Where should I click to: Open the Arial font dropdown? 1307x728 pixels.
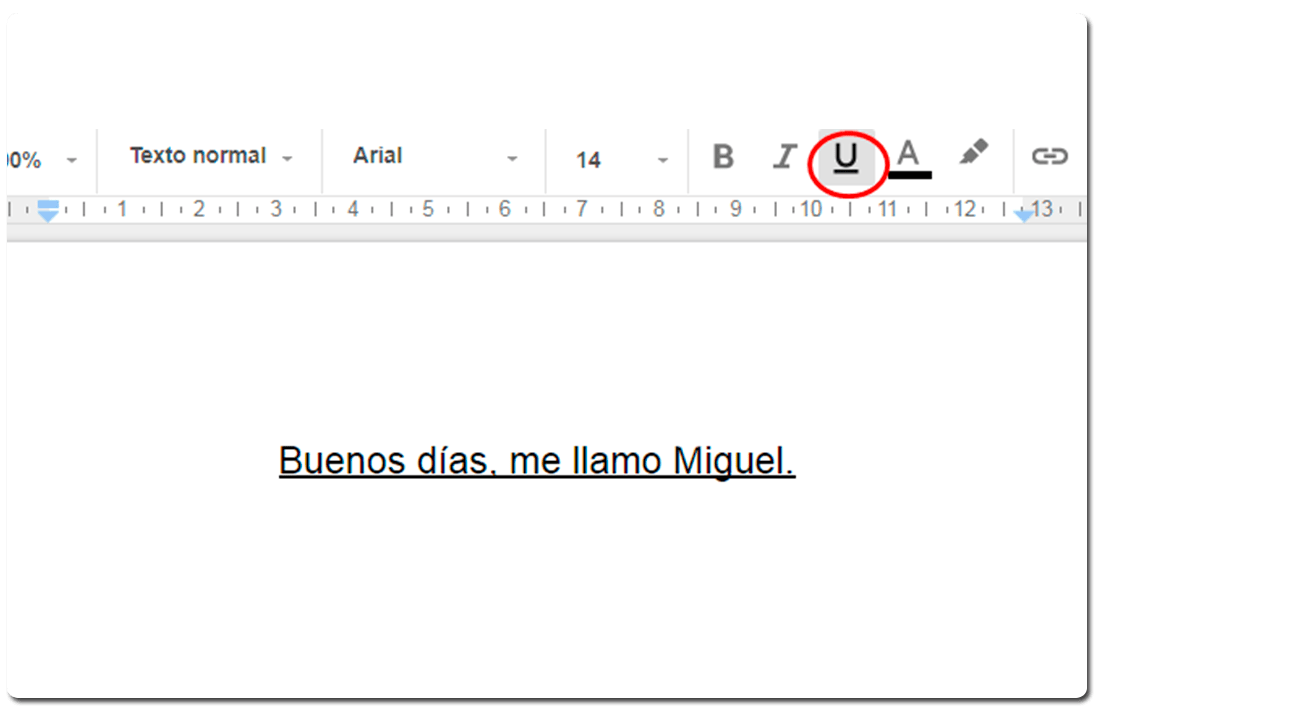point(435,157)
